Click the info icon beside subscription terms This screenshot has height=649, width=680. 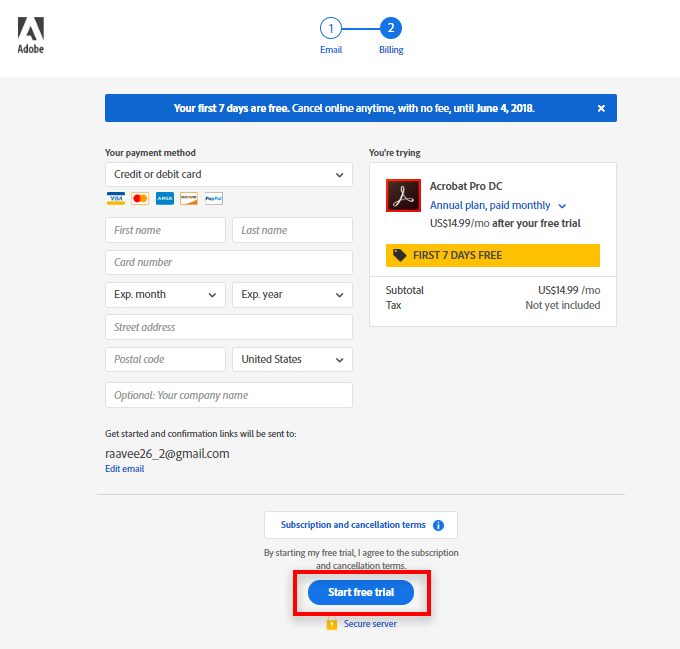tap(438, 525)
